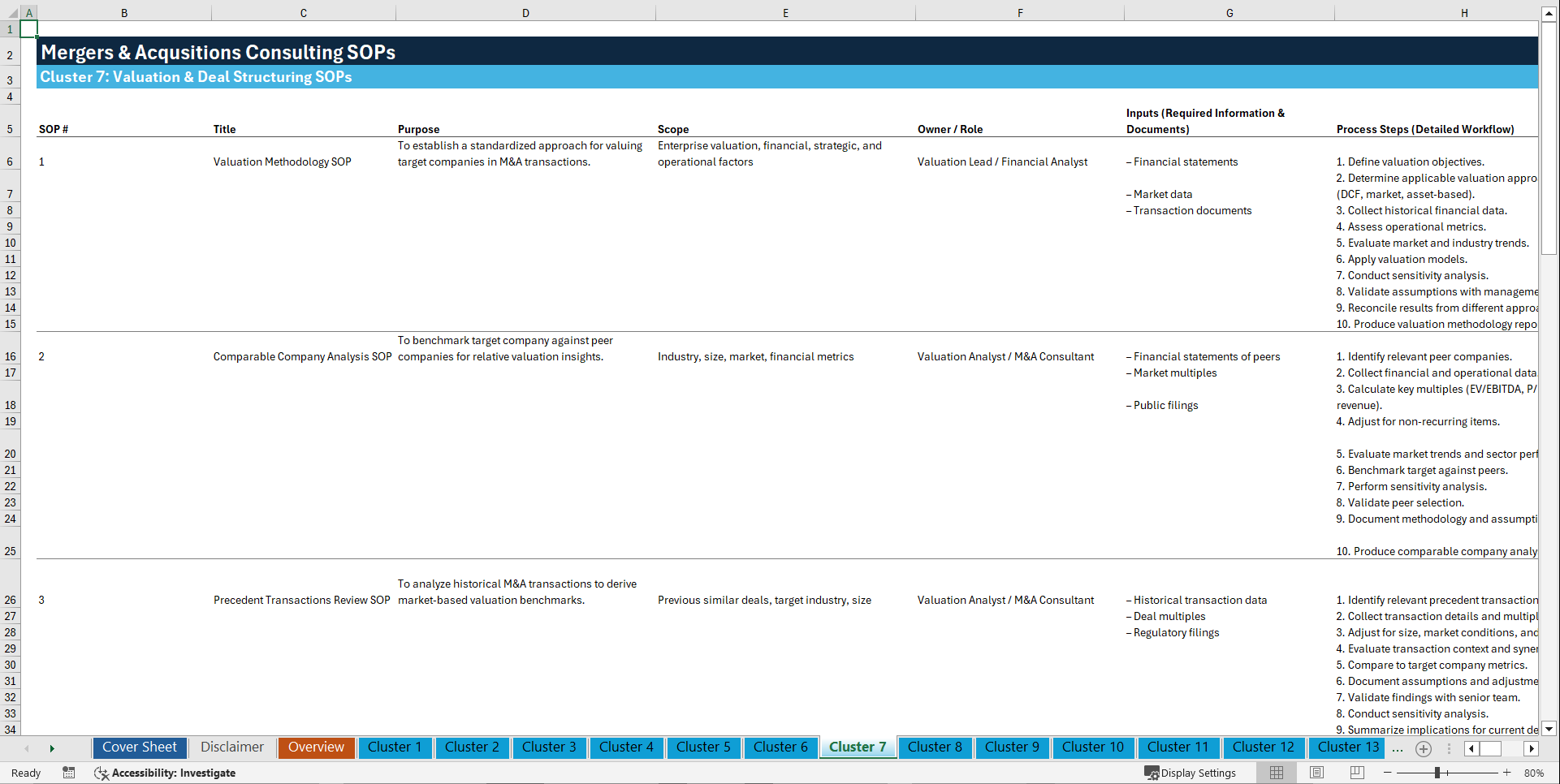This screenshot has height=784, width=1560.
Task: Click the Zoom In plus icon
Action: [1507, 772]
